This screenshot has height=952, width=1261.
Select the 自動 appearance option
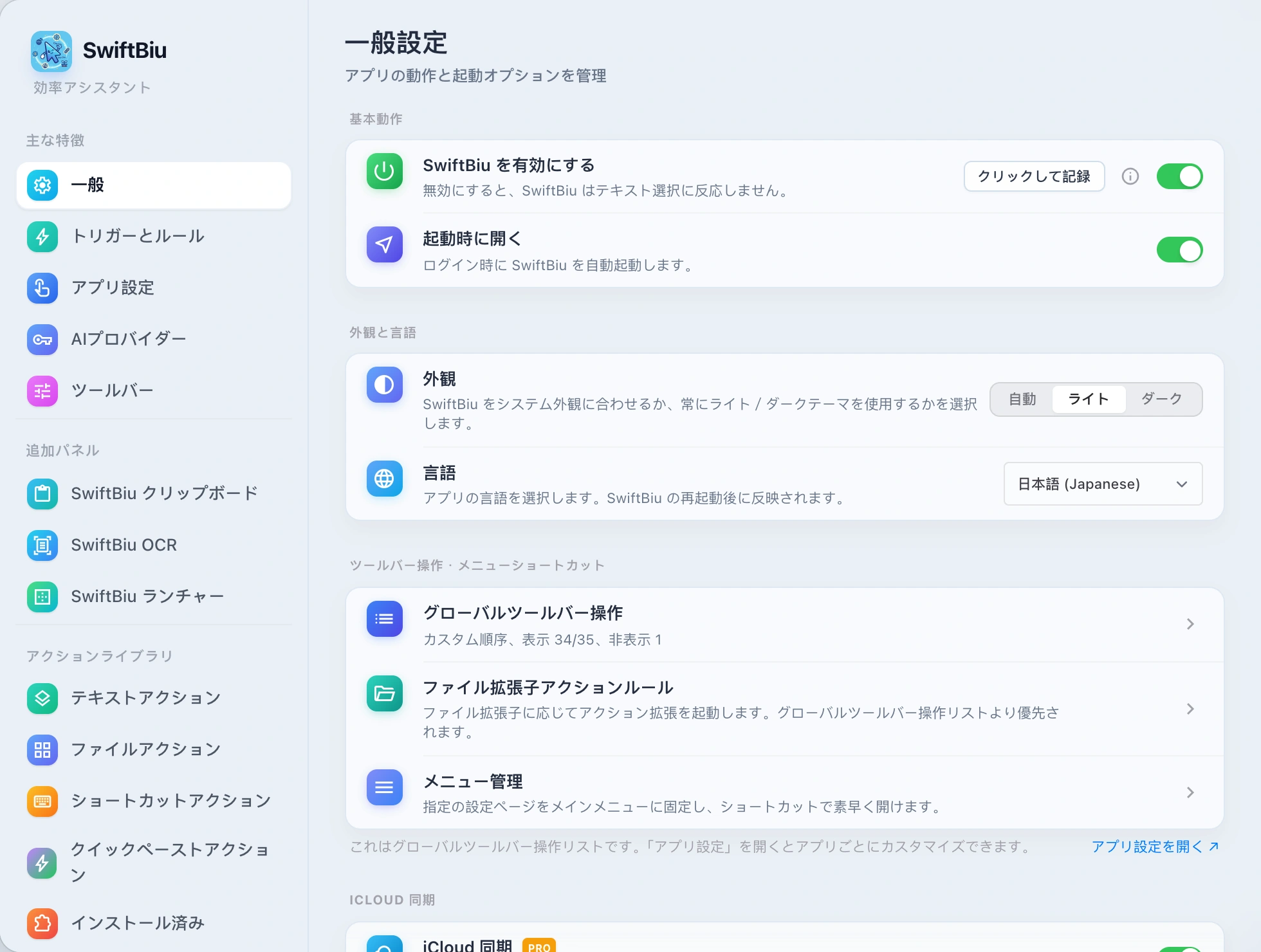coord(1022,399)
